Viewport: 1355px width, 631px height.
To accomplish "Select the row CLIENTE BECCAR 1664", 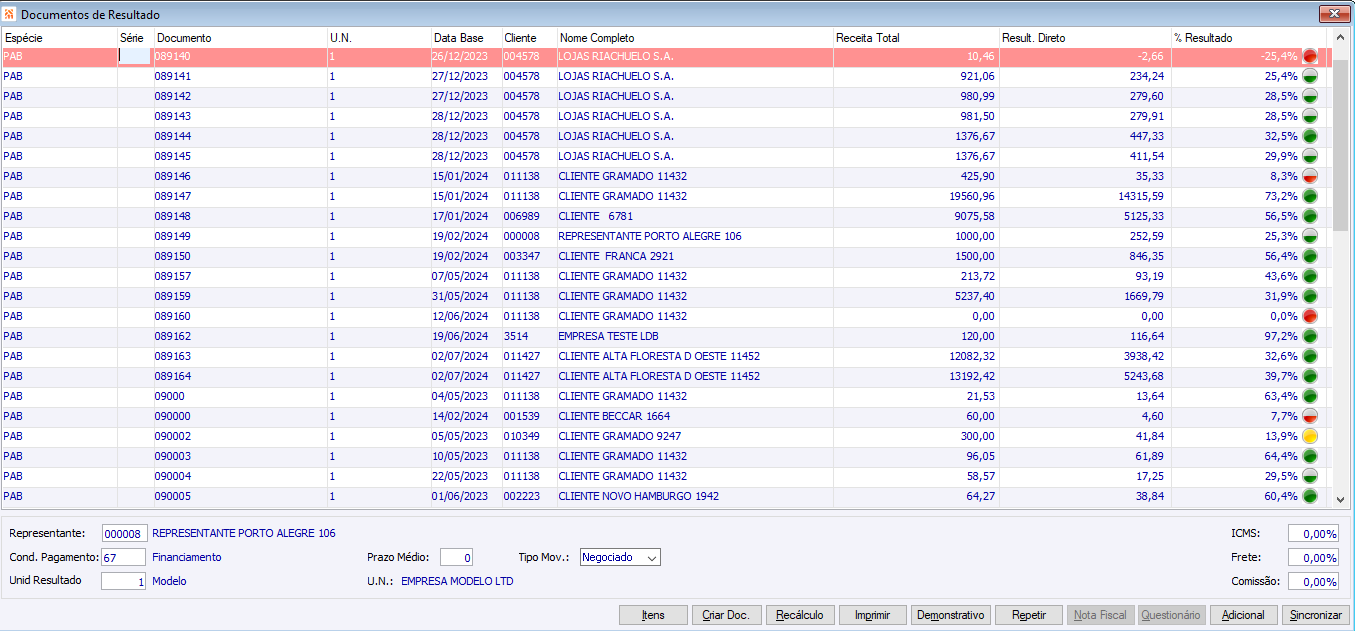I will click(665, 416).
